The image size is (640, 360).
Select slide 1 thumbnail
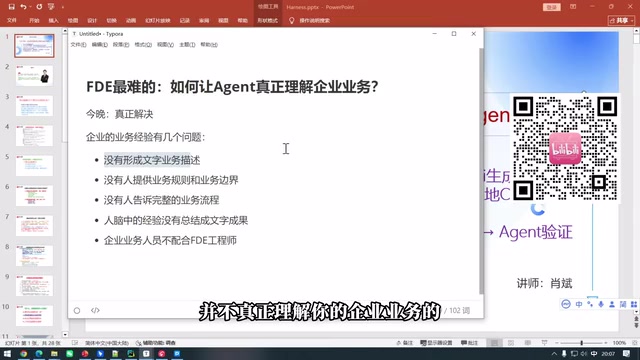pyautogui.click(x=34, y=46)
